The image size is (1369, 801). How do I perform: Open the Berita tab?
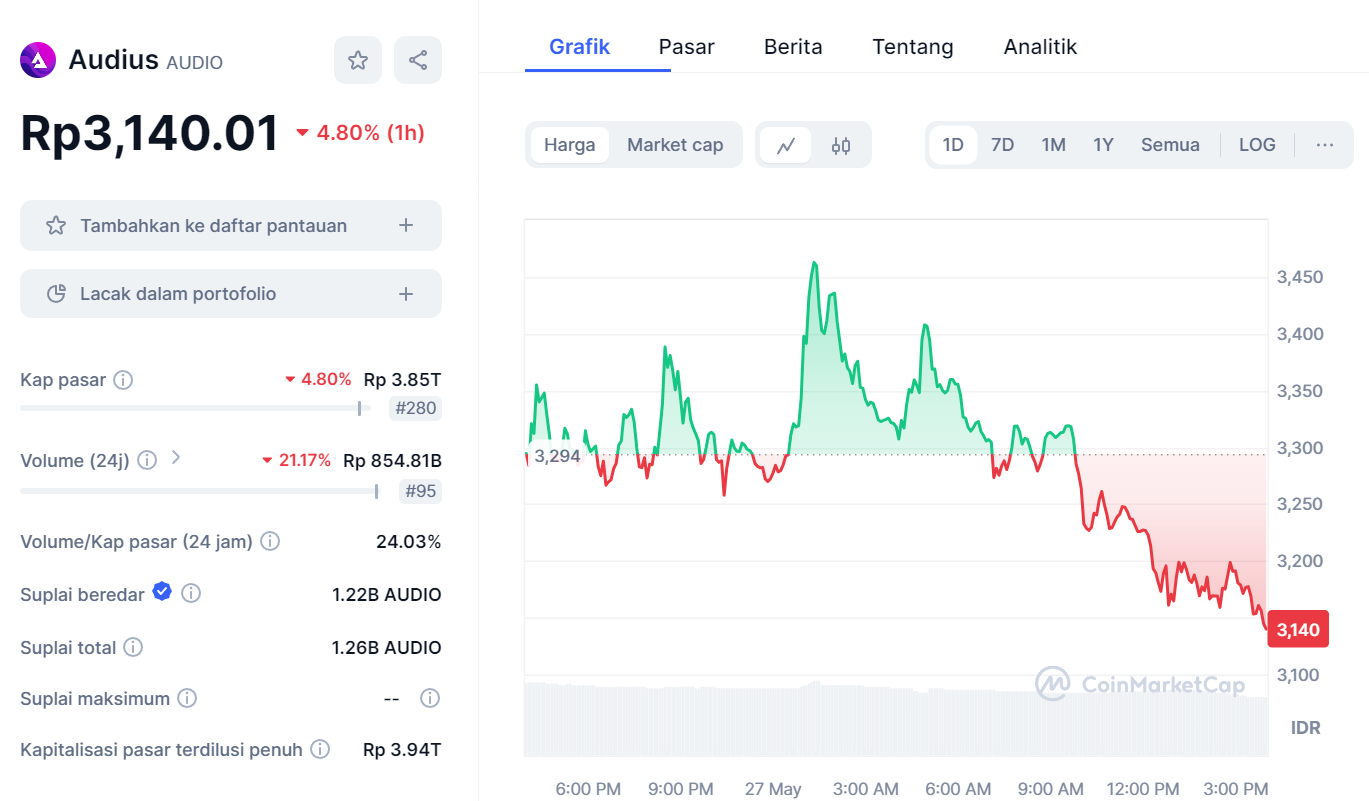pos(793,47)
